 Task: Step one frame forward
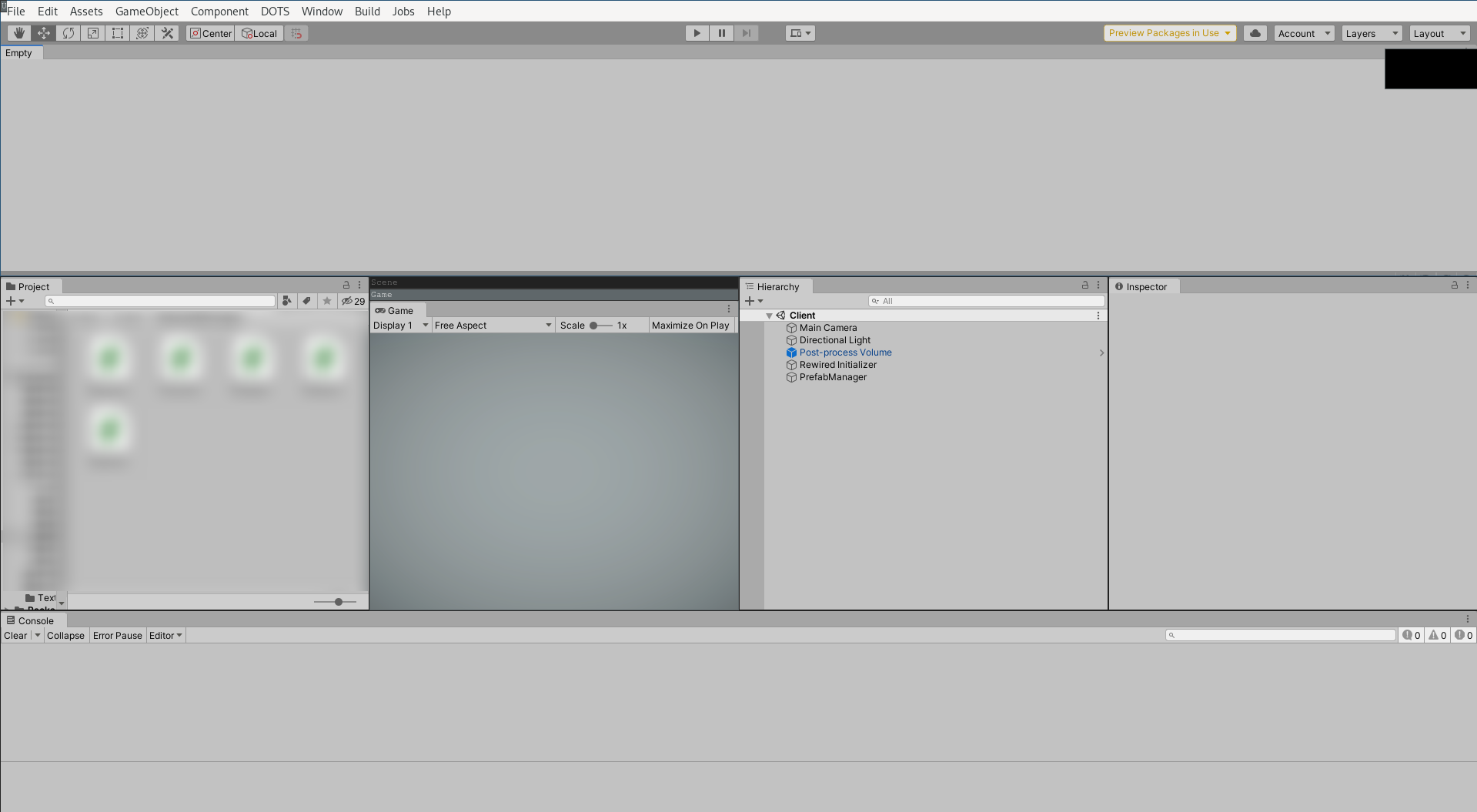click(747, 33)
